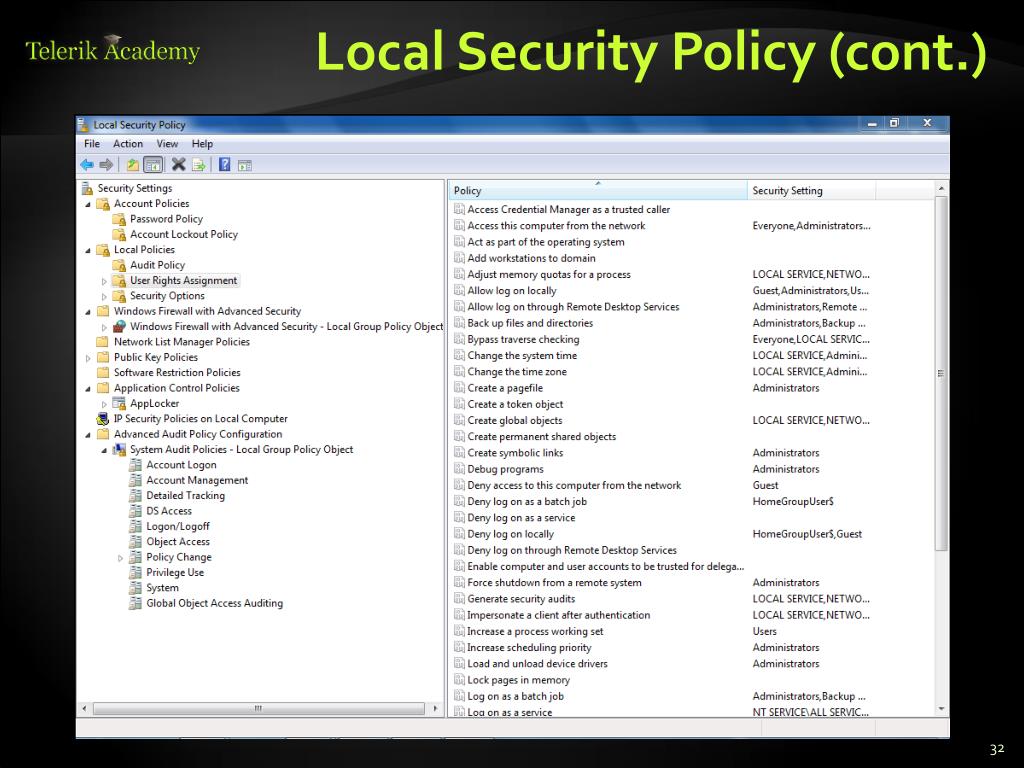Screen dimensions: 1024x768
Task: Open the File menu
Action: coord(92,144)
